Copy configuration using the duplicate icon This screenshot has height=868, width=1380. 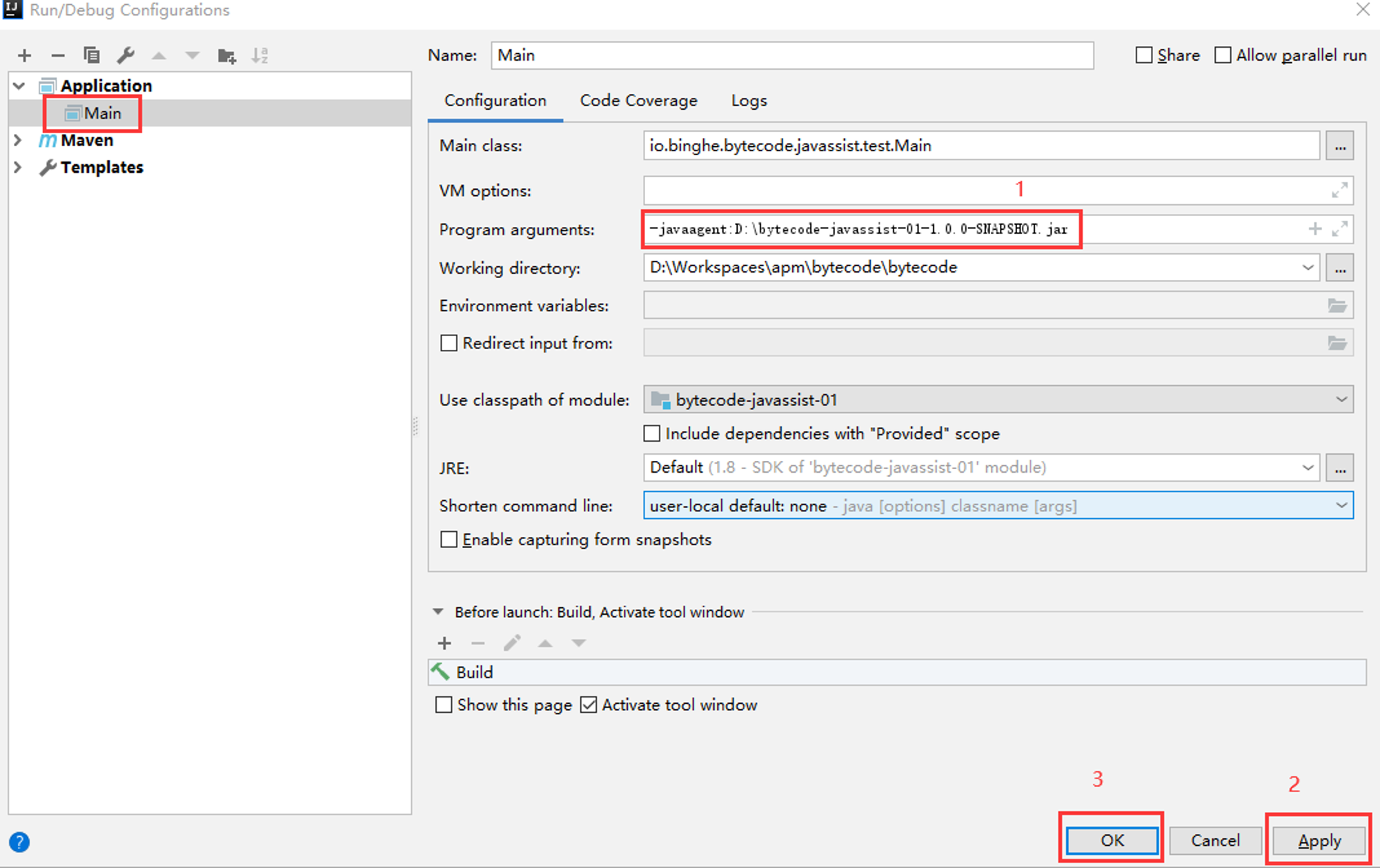(91, 55)
